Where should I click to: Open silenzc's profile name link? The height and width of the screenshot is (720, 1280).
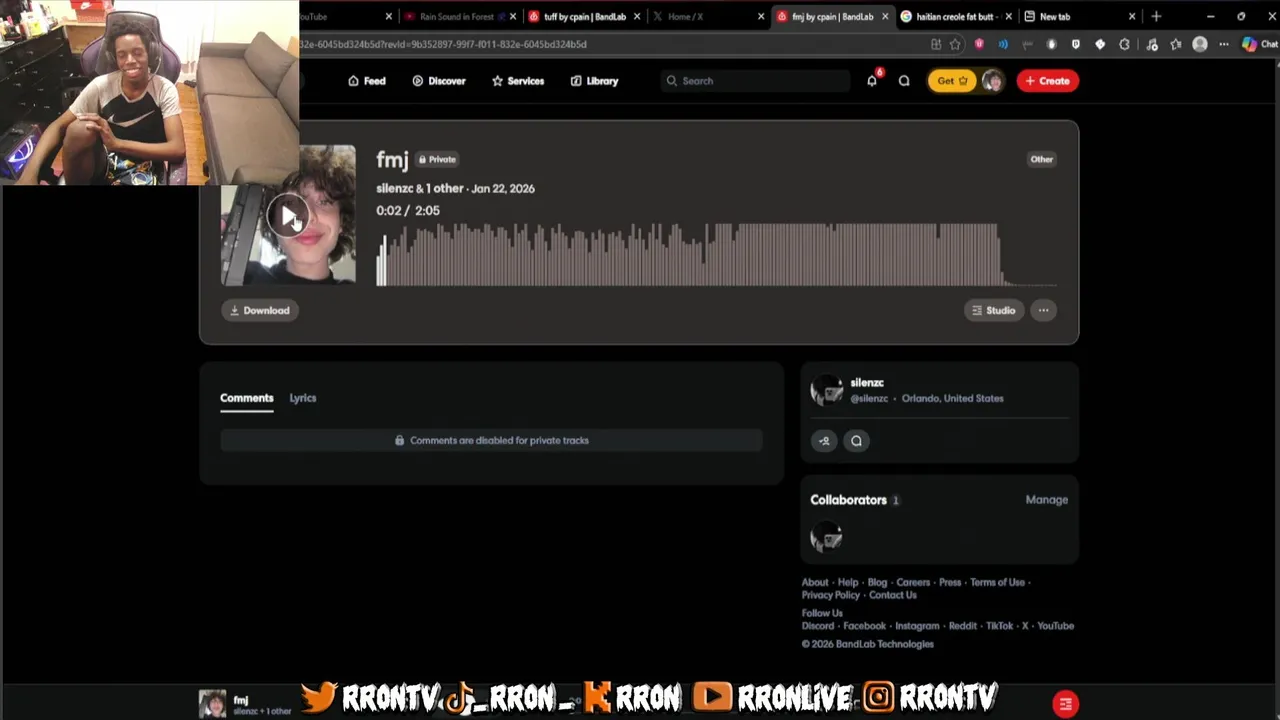point(867,383)
